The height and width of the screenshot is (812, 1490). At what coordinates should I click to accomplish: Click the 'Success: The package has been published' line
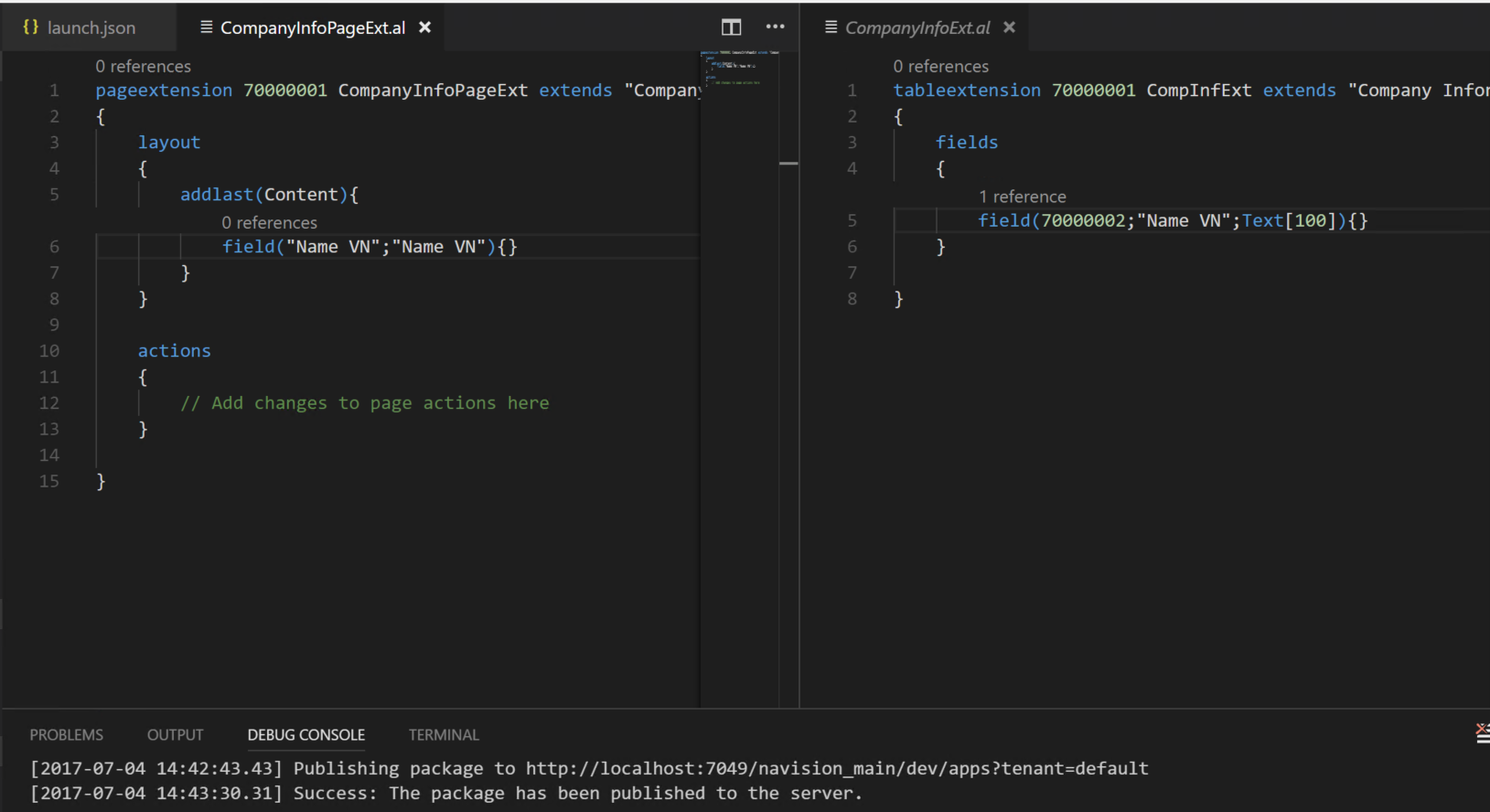click(446, 793)
